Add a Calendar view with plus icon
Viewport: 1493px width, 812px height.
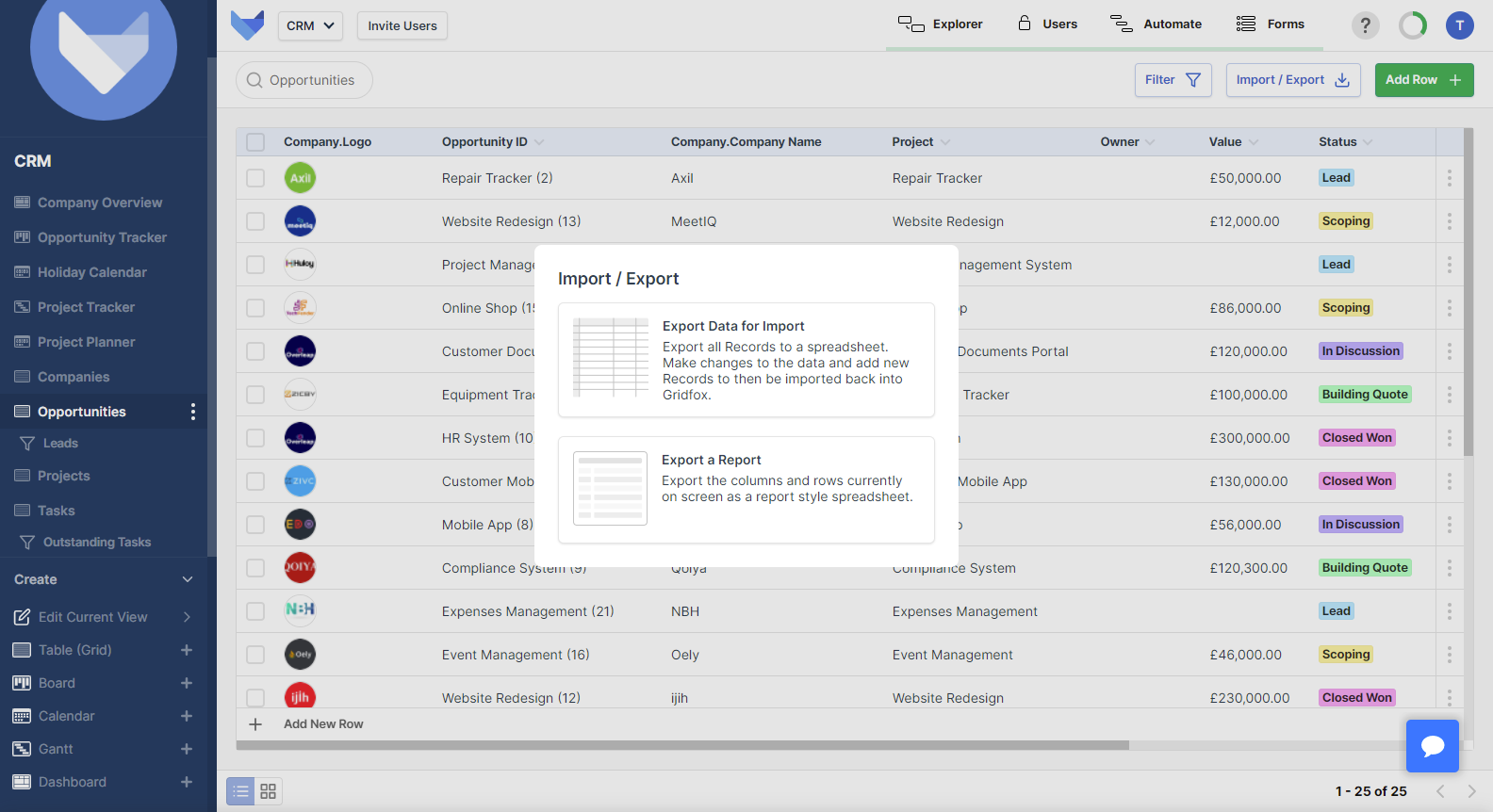click(x=187, y=716)
